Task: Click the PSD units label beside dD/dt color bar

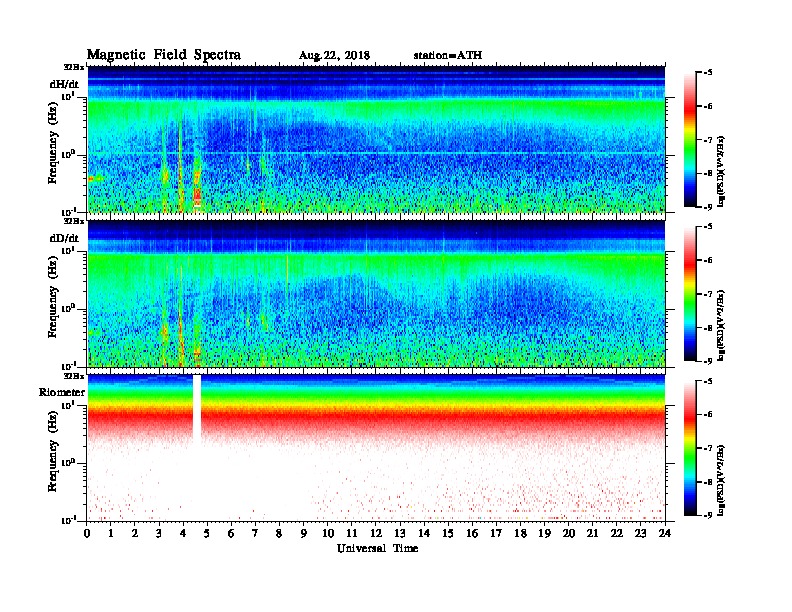Action: [721, 326]
